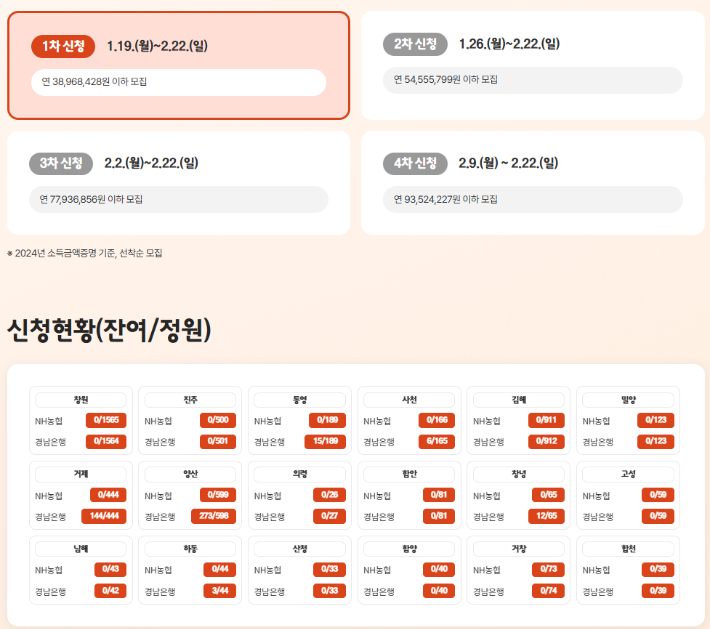The width and height of the screenshot is (710, 629).
Task: Click the 거창 region header
Action: (519, 549)
